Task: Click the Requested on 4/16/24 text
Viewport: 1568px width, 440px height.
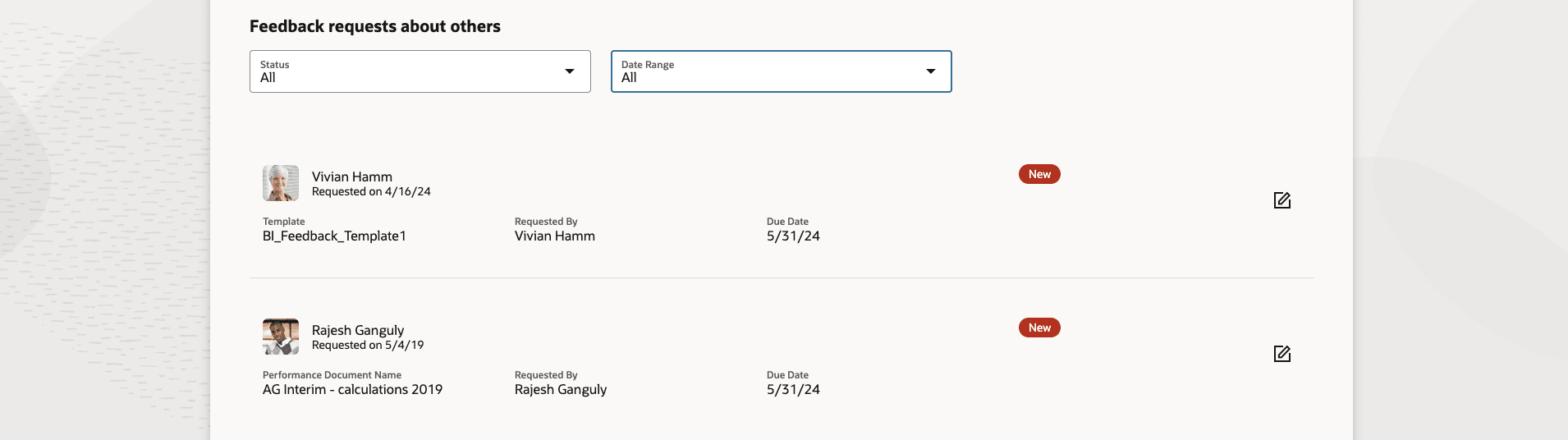Action: (x=371, y=192)
